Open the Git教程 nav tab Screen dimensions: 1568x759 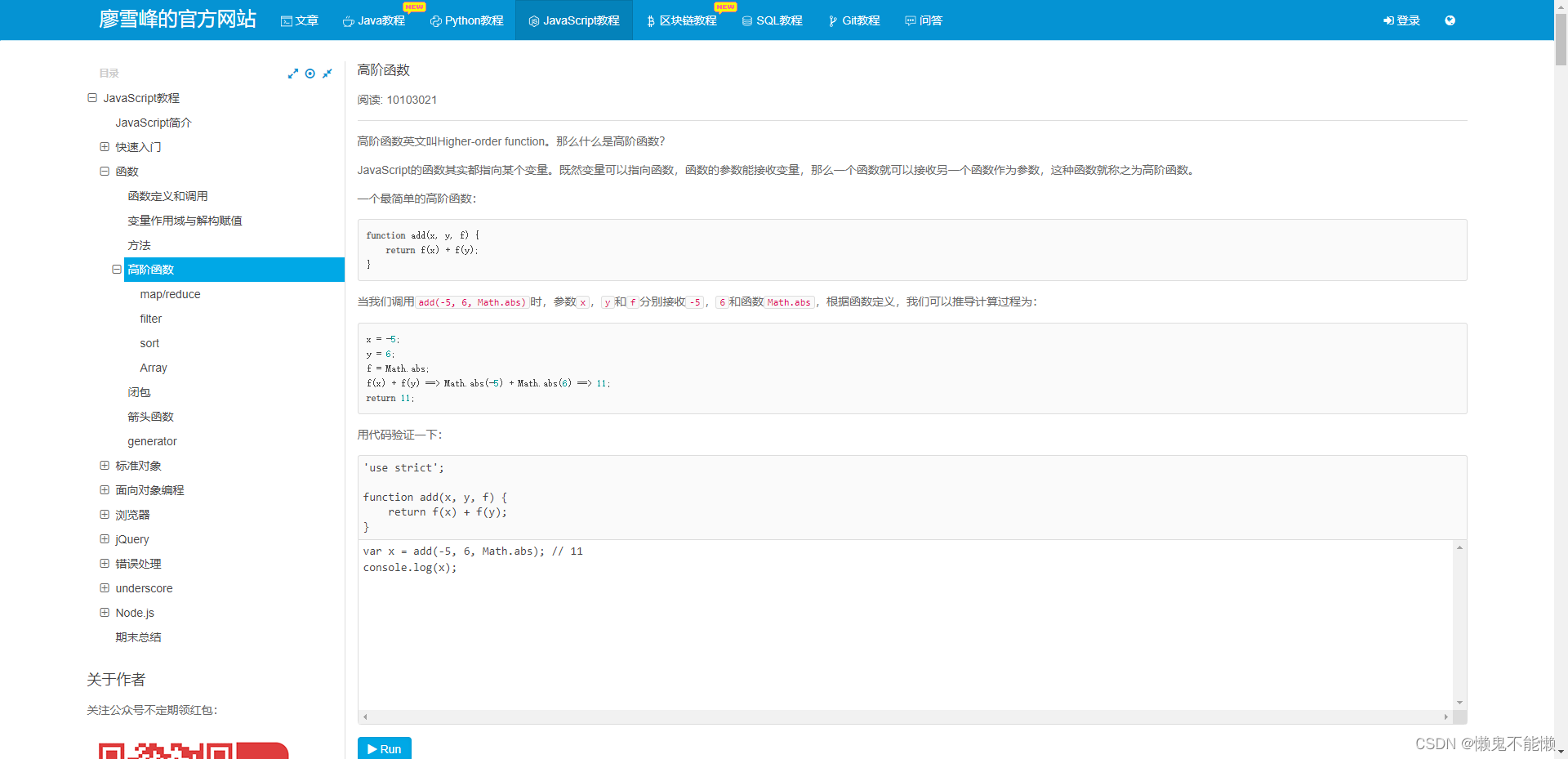coord(855,20)
